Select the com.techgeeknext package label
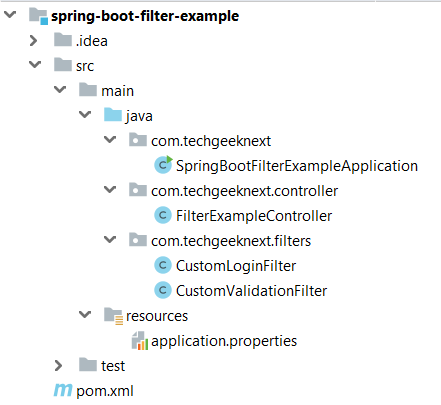 (x=211, y=141)
